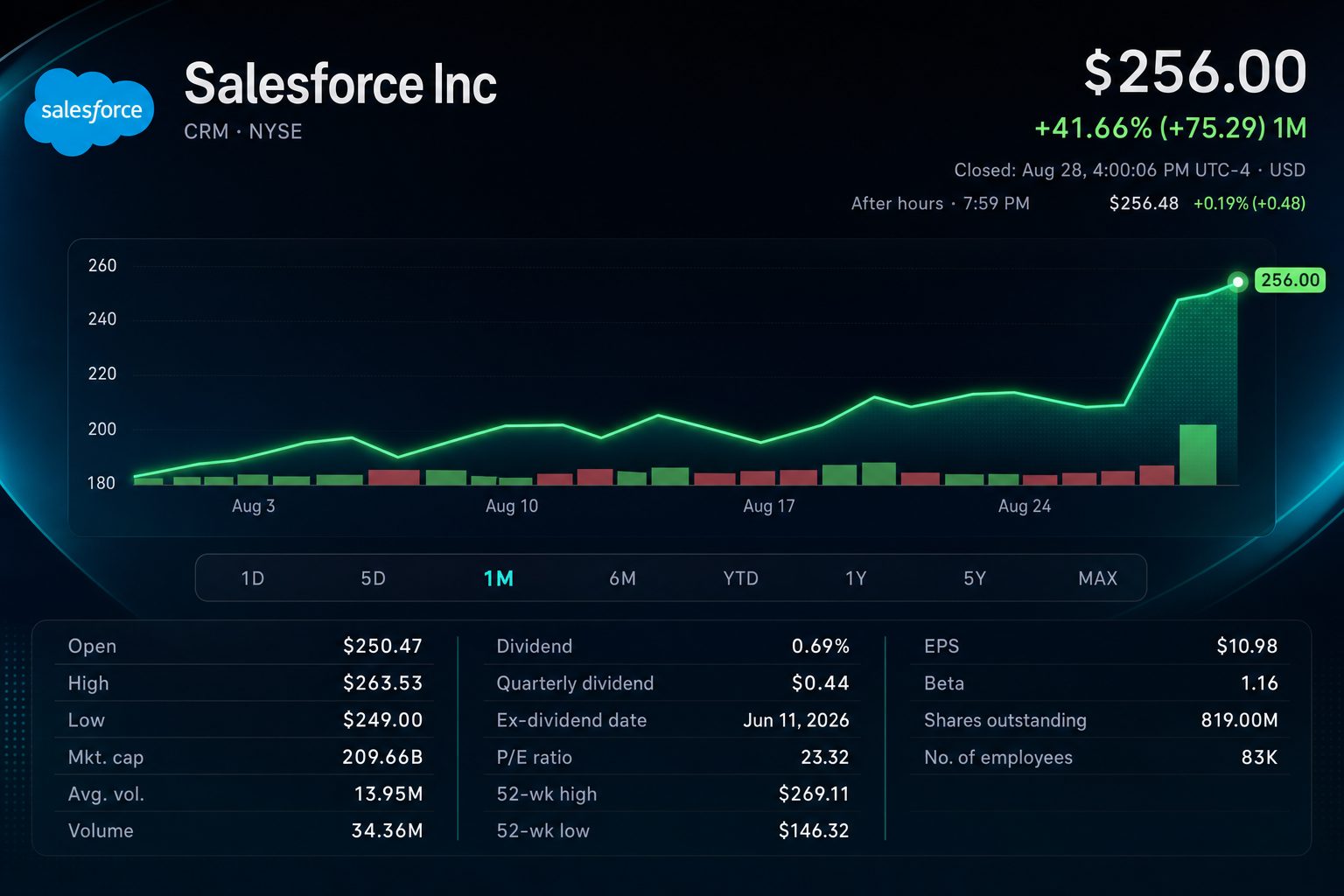Choose the YTD range tab

pos(741,578)
